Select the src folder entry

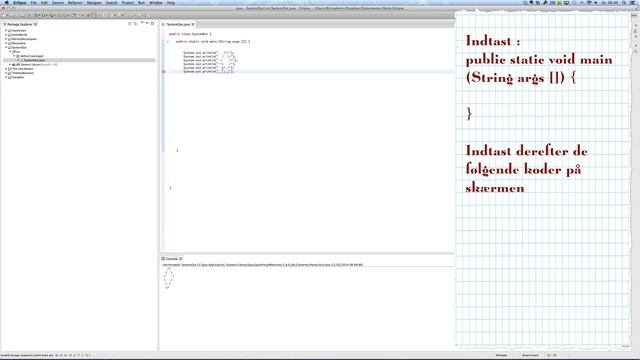[17, 52]
